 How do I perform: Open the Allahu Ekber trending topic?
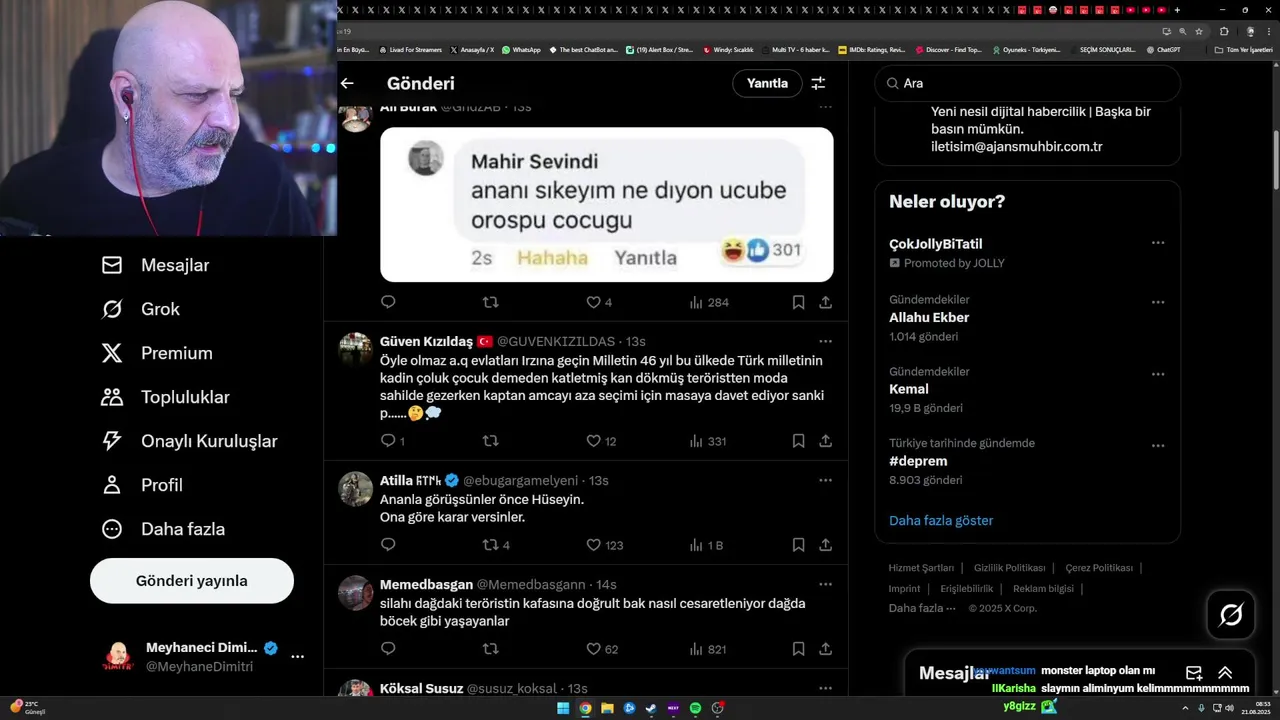tap(929, 317)
